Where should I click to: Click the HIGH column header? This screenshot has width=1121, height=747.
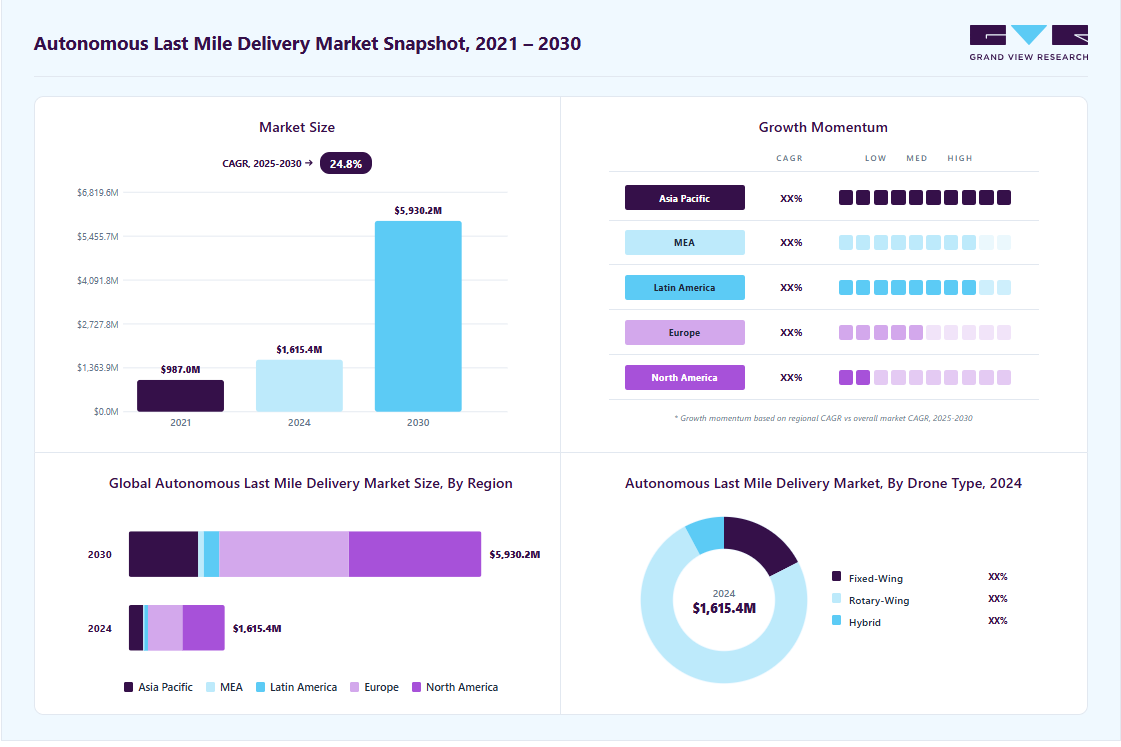click(x=959, y=158)
